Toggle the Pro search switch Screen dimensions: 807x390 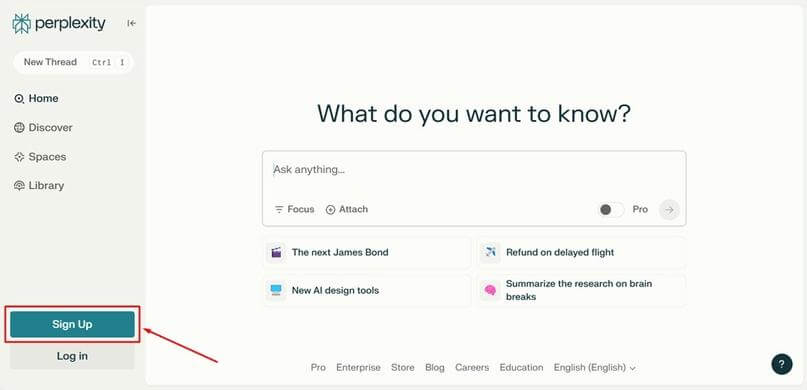(611, 209)
